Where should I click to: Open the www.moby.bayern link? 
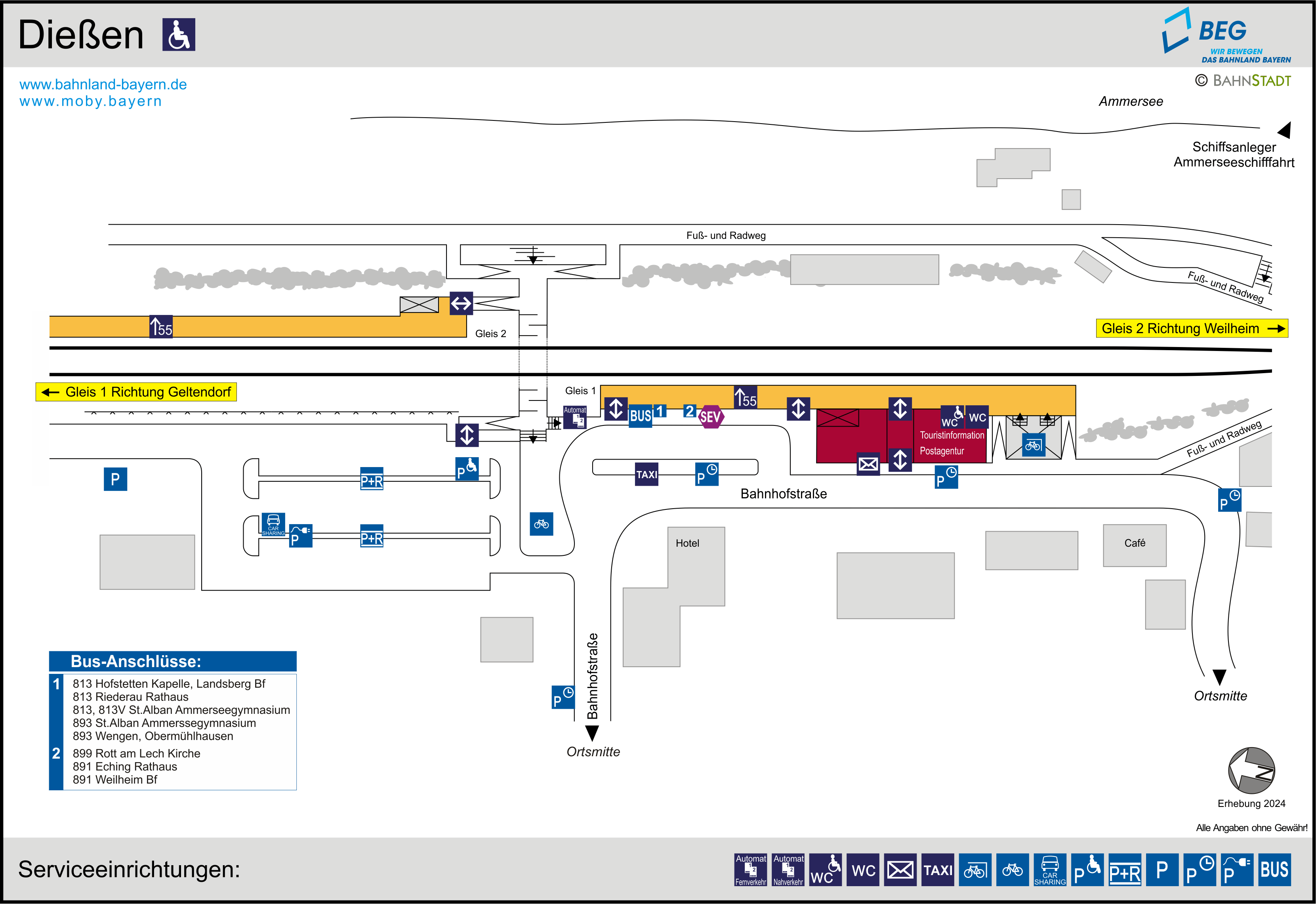pyautogui.click(x=91, y=101)
